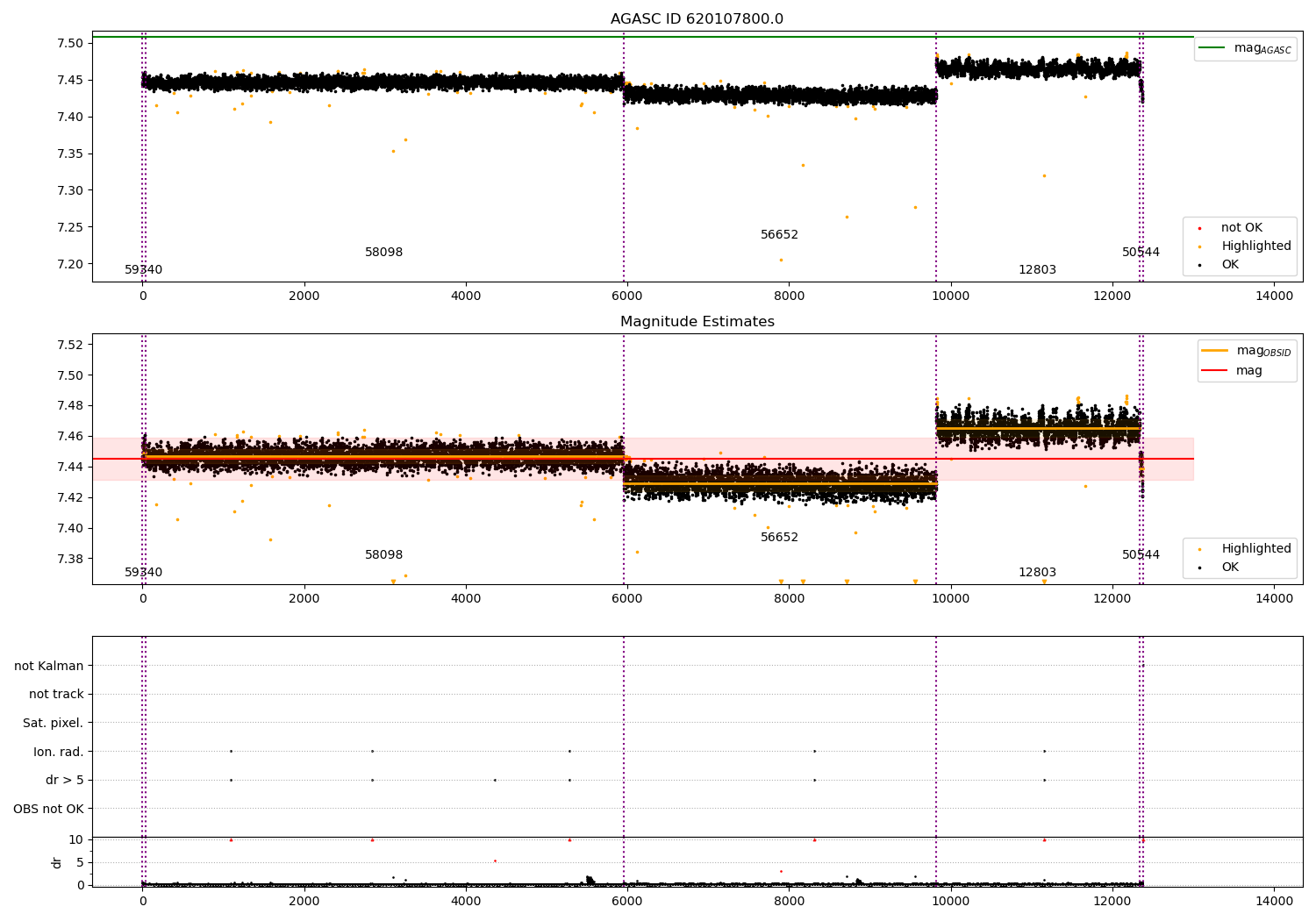Click the 14000 x-tick of the bottom plot
Viewport: 1316px width, 921px height.
[1274, 901]
